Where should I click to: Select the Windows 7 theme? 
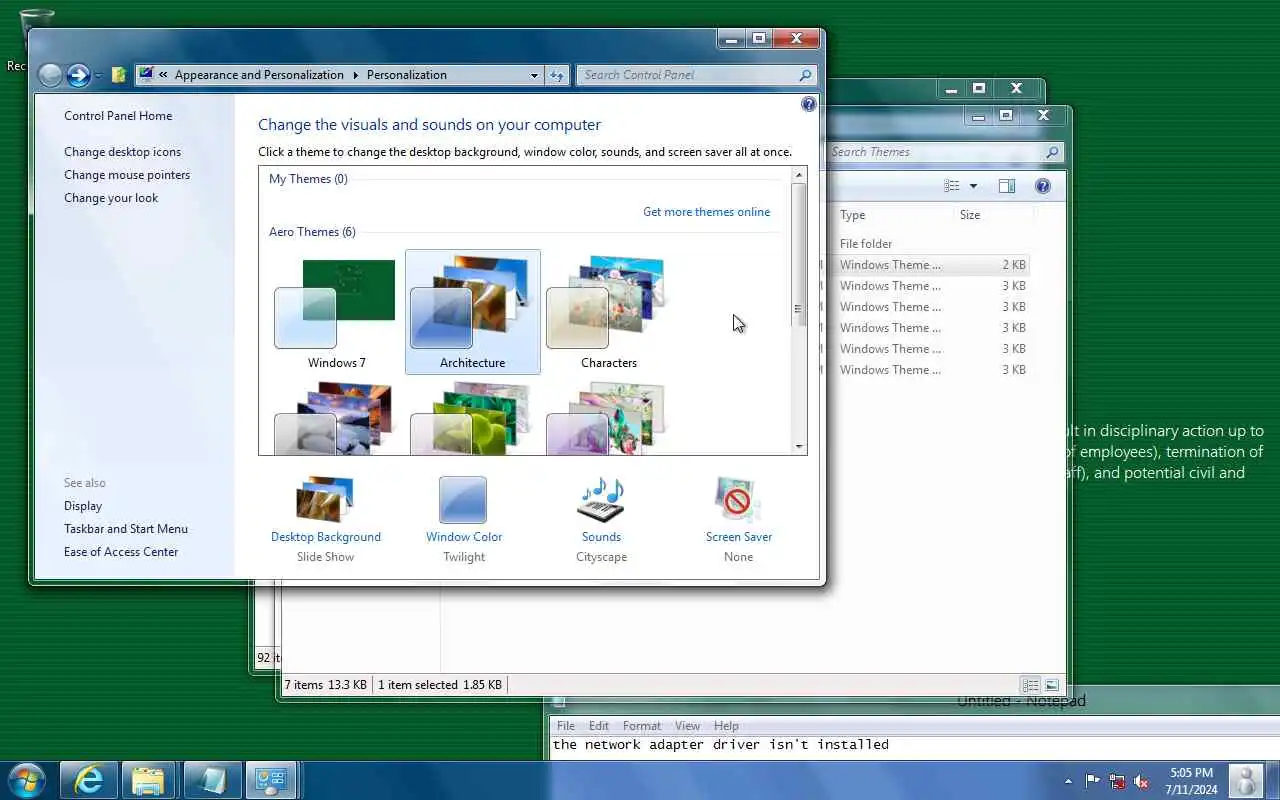(x=337, y=312)
